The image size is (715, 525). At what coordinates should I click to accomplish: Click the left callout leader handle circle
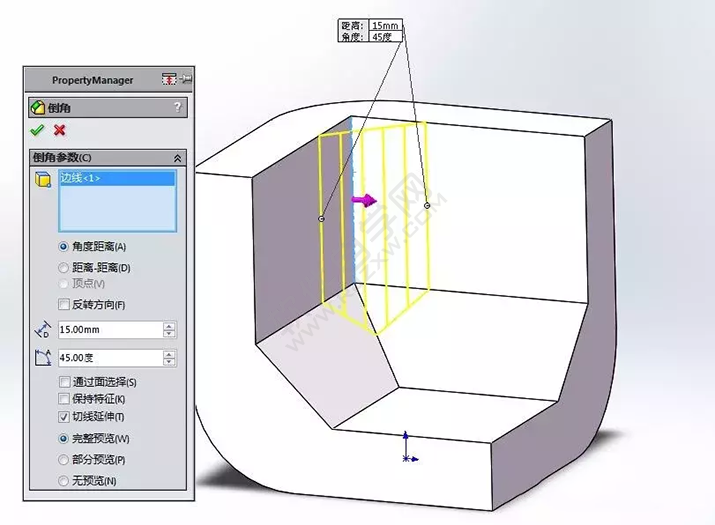click(x=321, y=219)
